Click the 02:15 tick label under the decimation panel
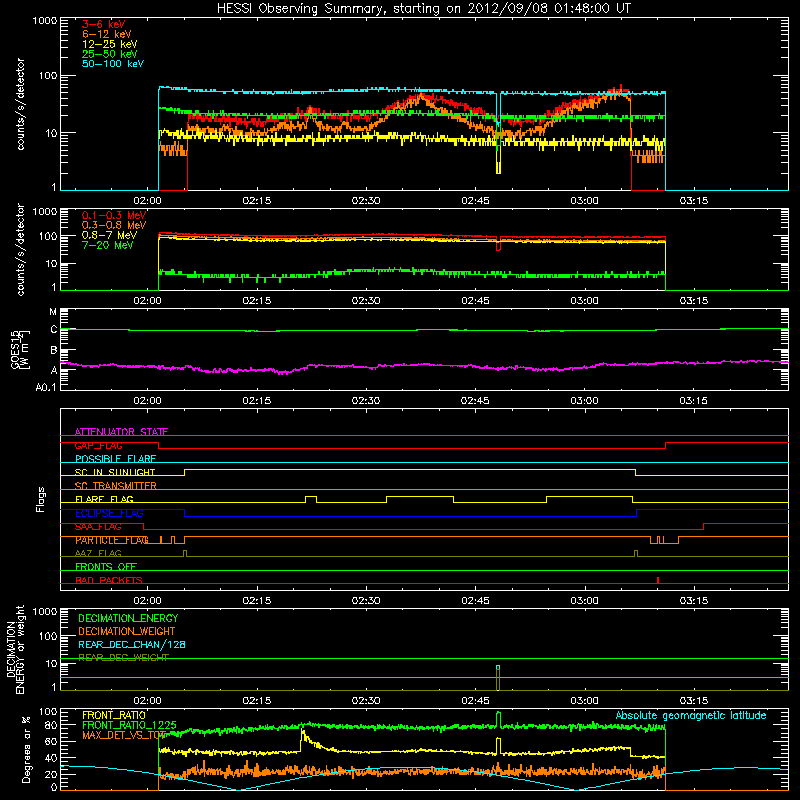This screenshot has height=800, width=800. click(x=257, y=701)
